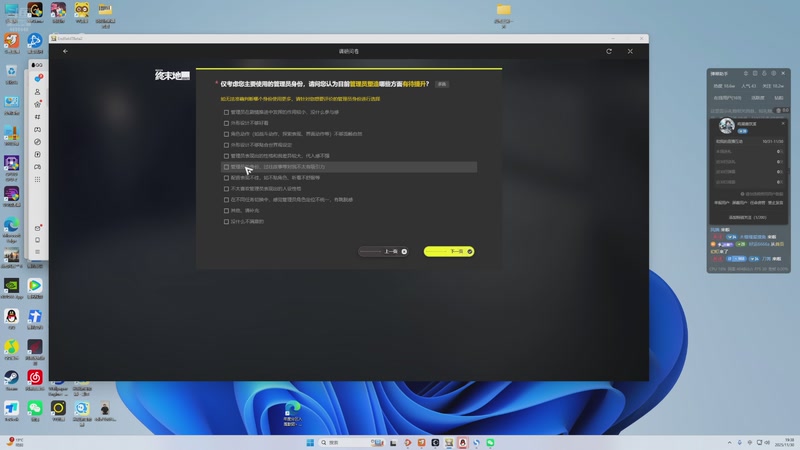Close the user info card in danmaku panel

tap(783, 123)
